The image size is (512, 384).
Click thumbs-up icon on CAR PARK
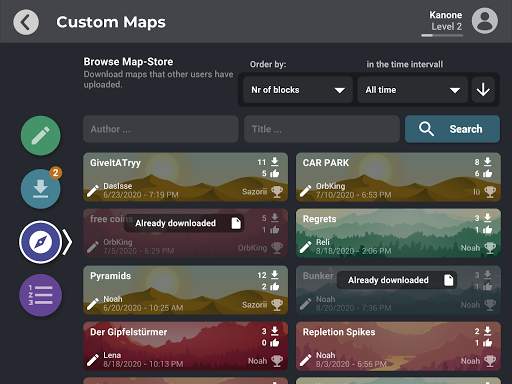487,173
